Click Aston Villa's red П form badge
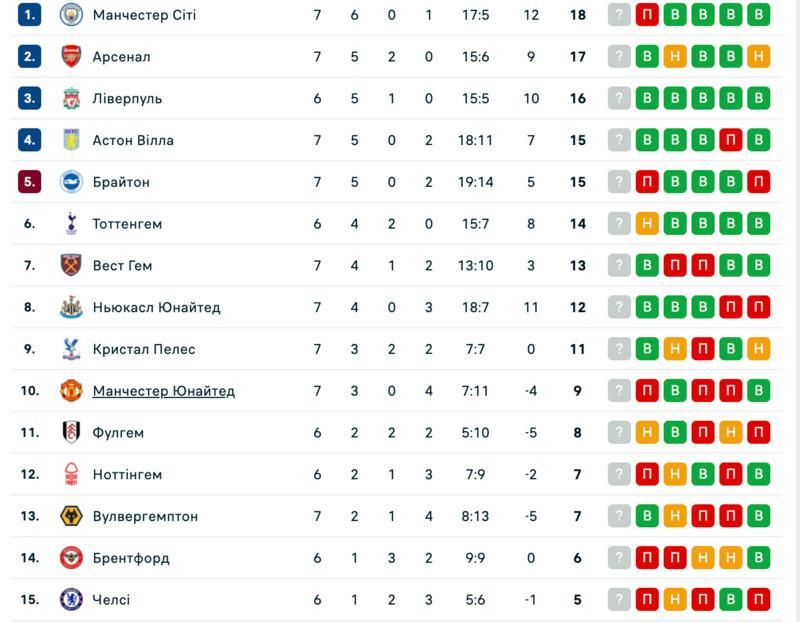 coord(731,141)
